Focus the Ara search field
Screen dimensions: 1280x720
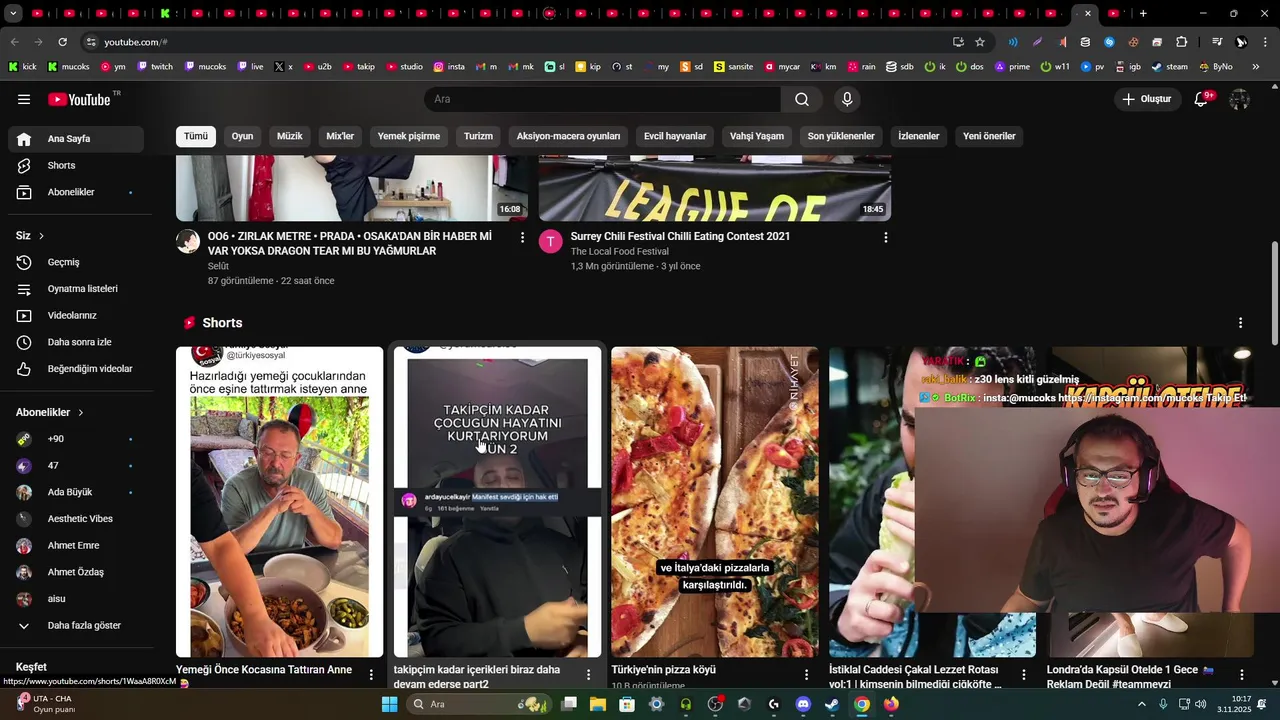[603, 99]
